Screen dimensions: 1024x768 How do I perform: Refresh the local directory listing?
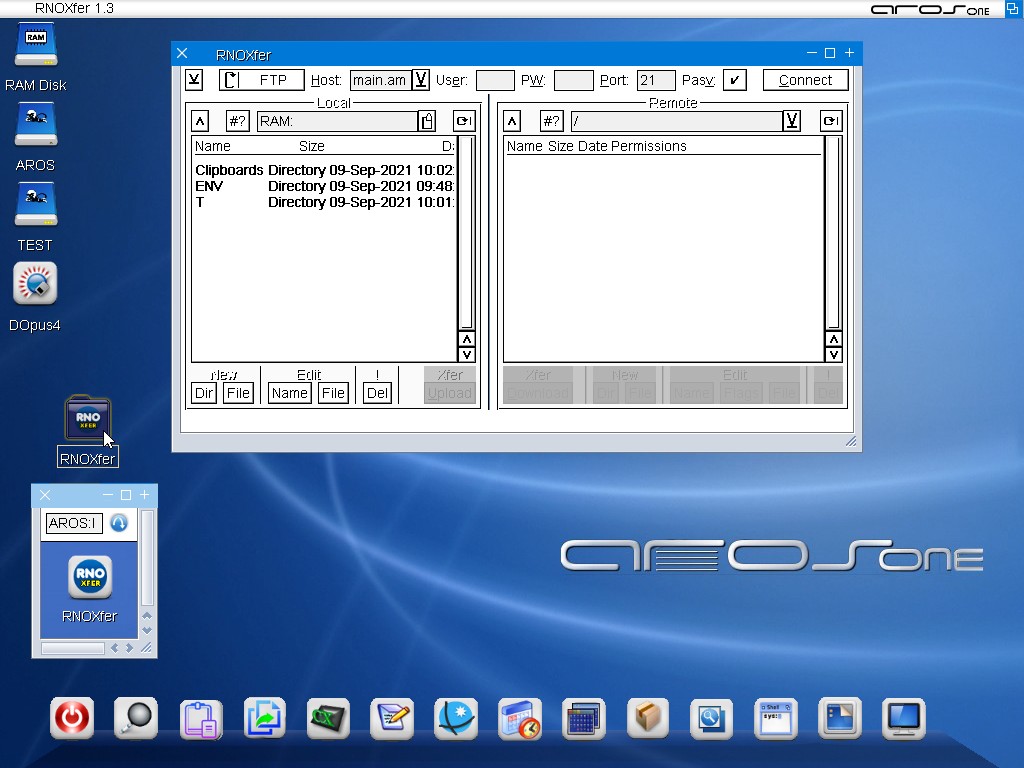point(463,121)
